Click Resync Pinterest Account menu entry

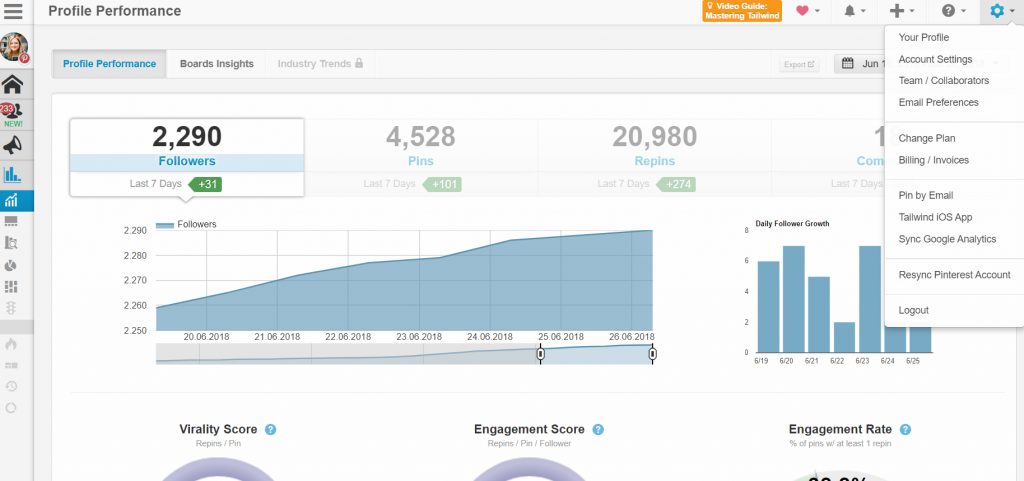coord(954,275)
